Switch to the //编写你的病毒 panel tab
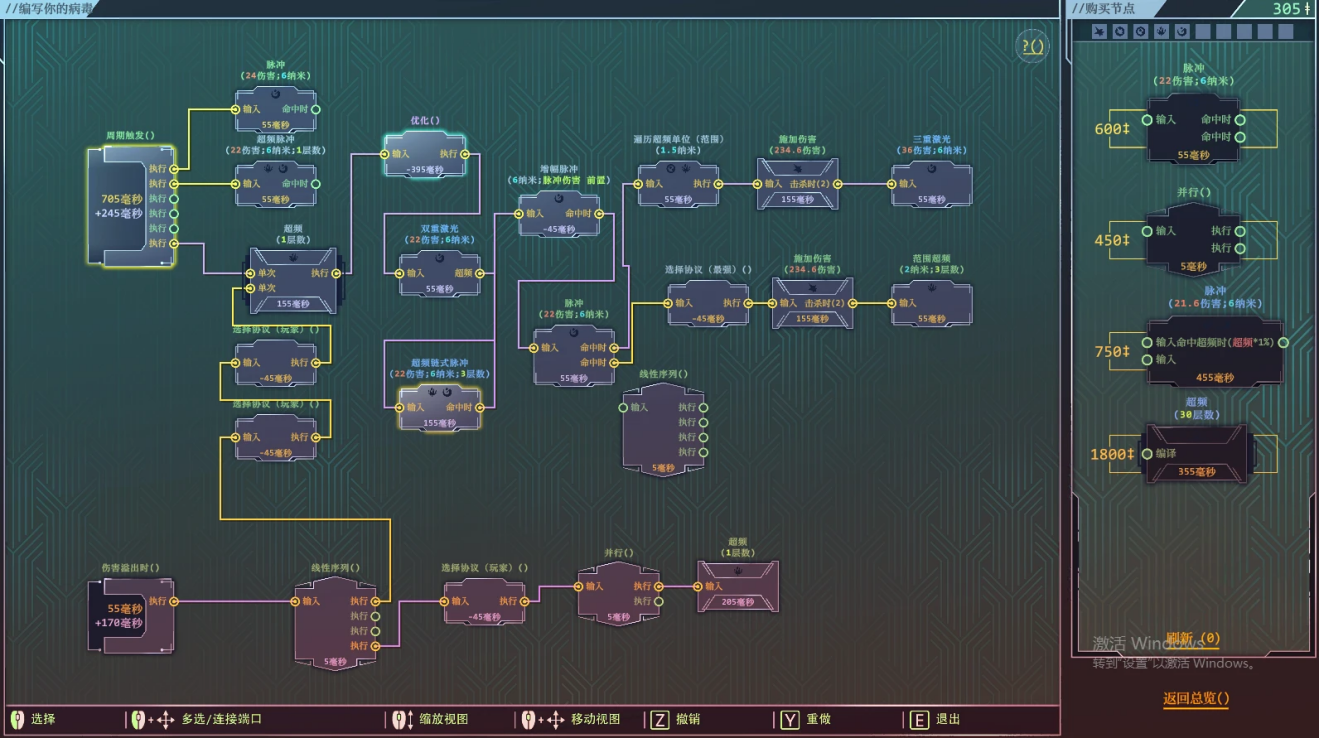Image resolution: width=1319 pixels, height=738 pixels. (x=50, y=9)
